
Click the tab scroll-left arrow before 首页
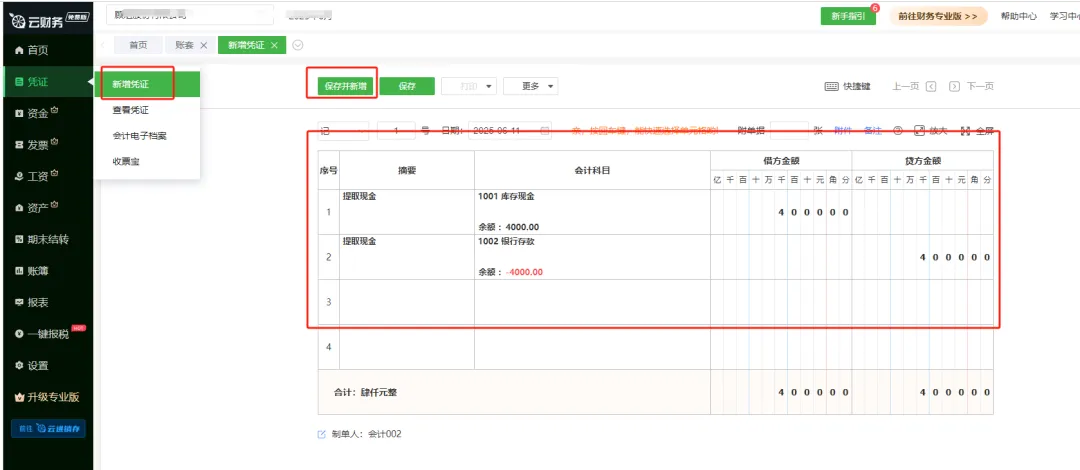103,45
